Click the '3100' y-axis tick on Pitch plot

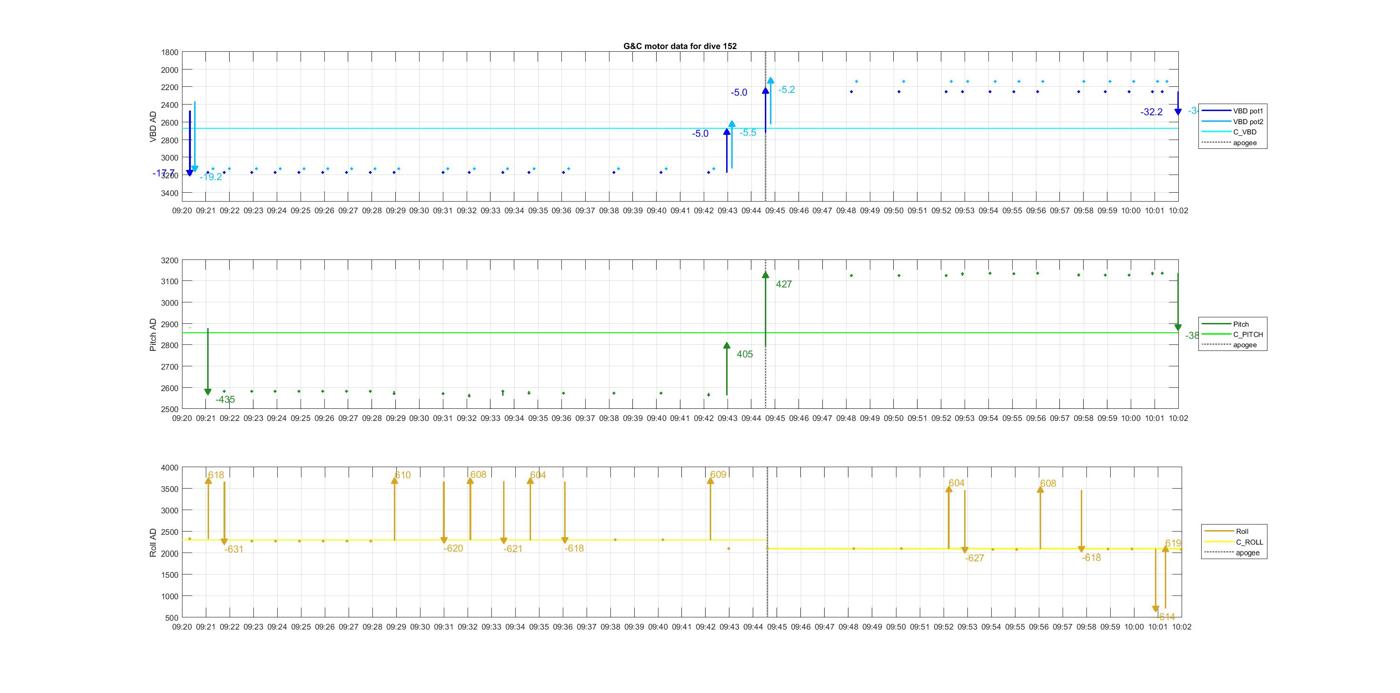point(170,282)
